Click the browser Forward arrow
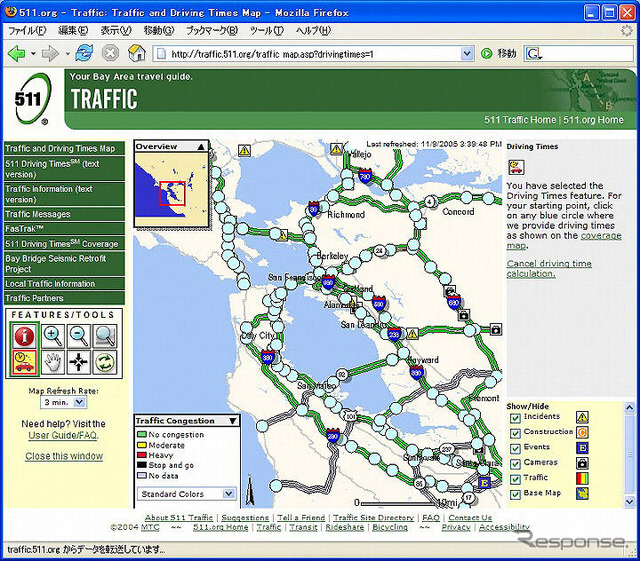This screenshot has height=561, width=640. 50,53
